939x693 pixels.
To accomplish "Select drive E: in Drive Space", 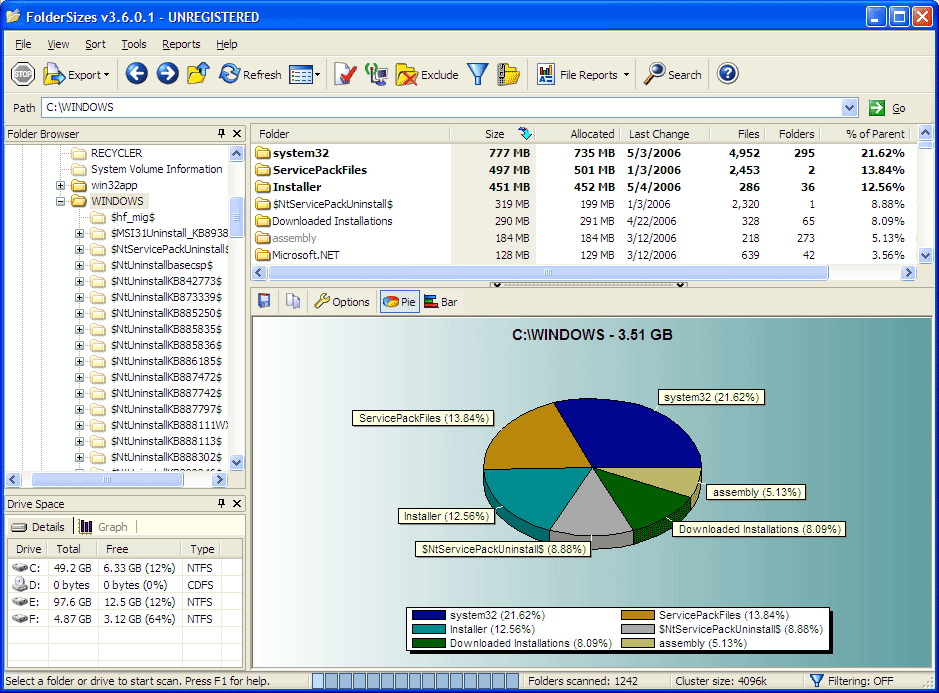I will point(126,602).
